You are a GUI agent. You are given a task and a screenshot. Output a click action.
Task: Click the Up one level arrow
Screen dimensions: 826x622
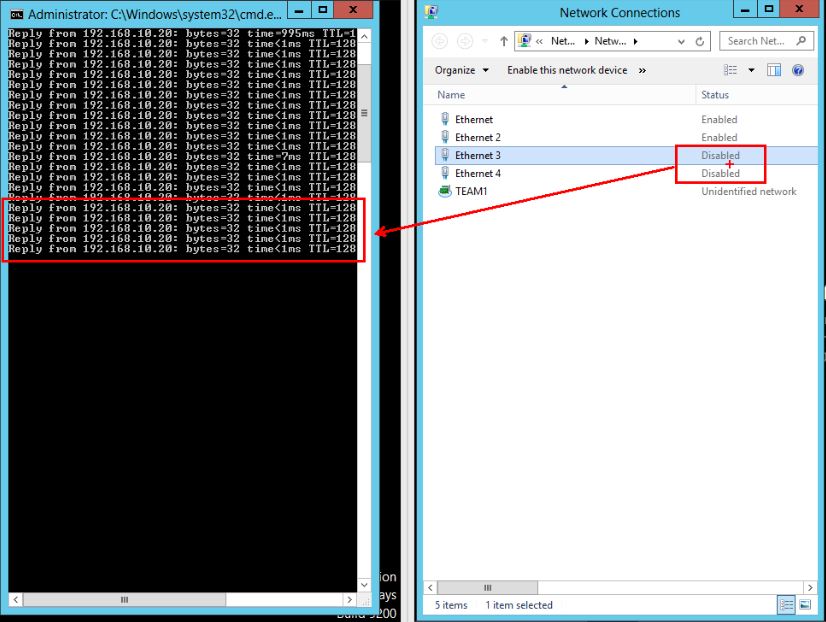[x=503, y=42]
